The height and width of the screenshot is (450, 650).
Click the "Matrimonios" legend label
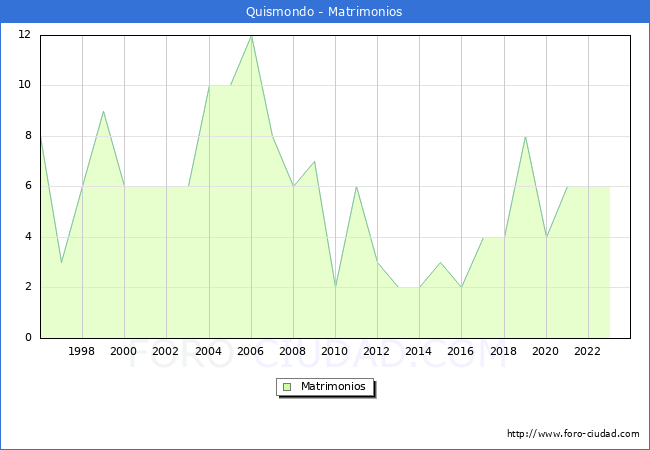tap(333, 387)
